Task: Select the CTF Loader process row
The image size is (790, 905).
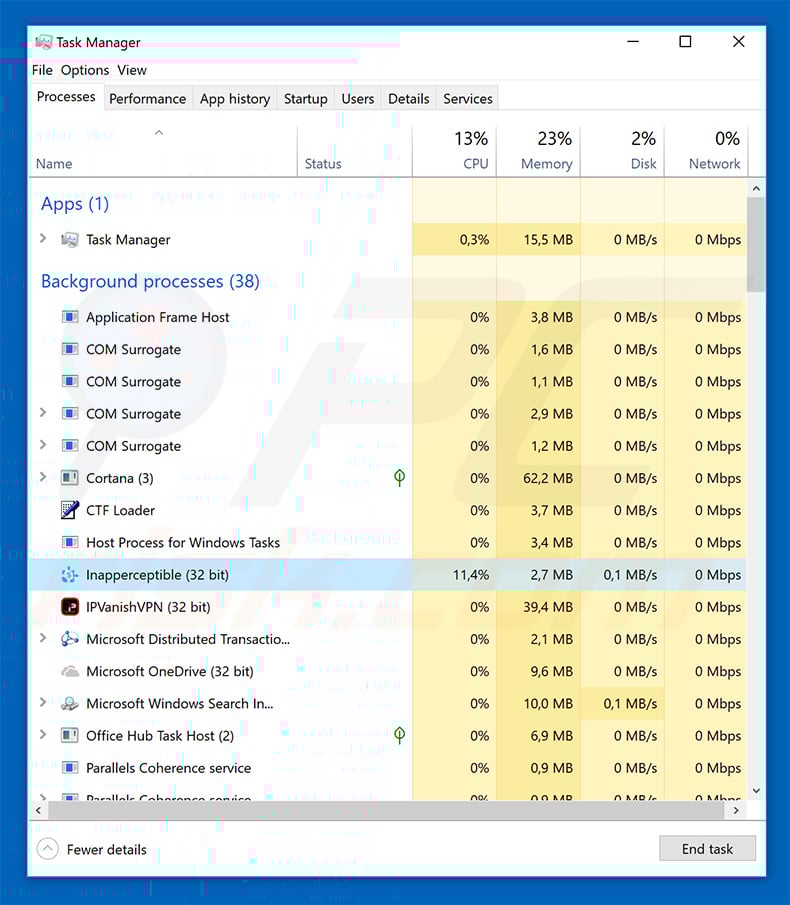Action: point(388,510)
